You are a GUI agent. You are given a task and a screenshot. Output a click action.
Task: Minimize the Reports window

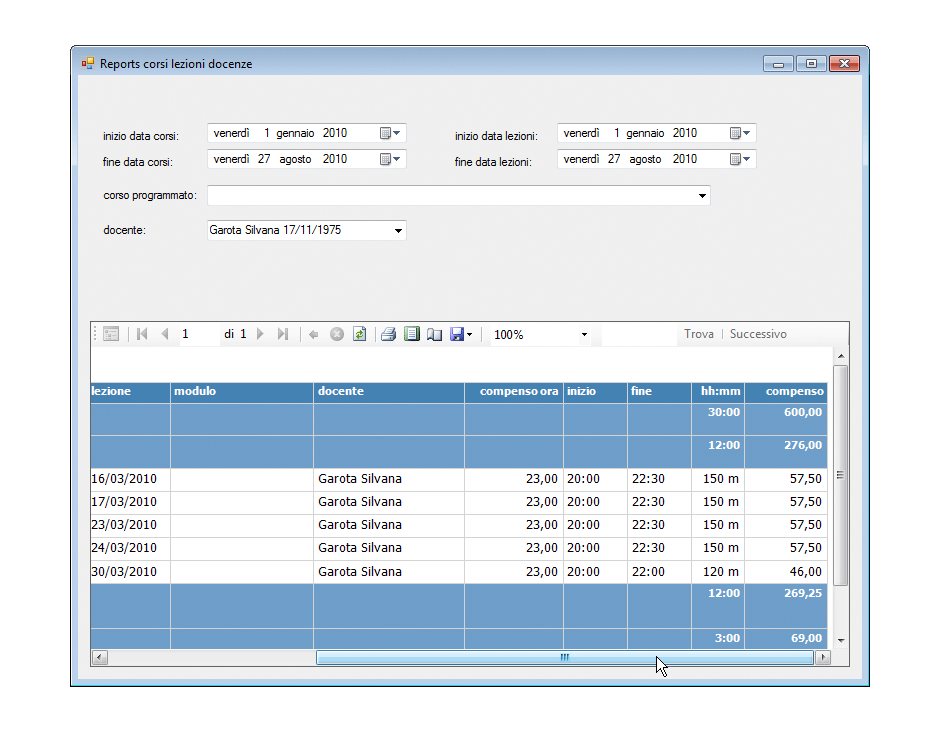point(778,64)
